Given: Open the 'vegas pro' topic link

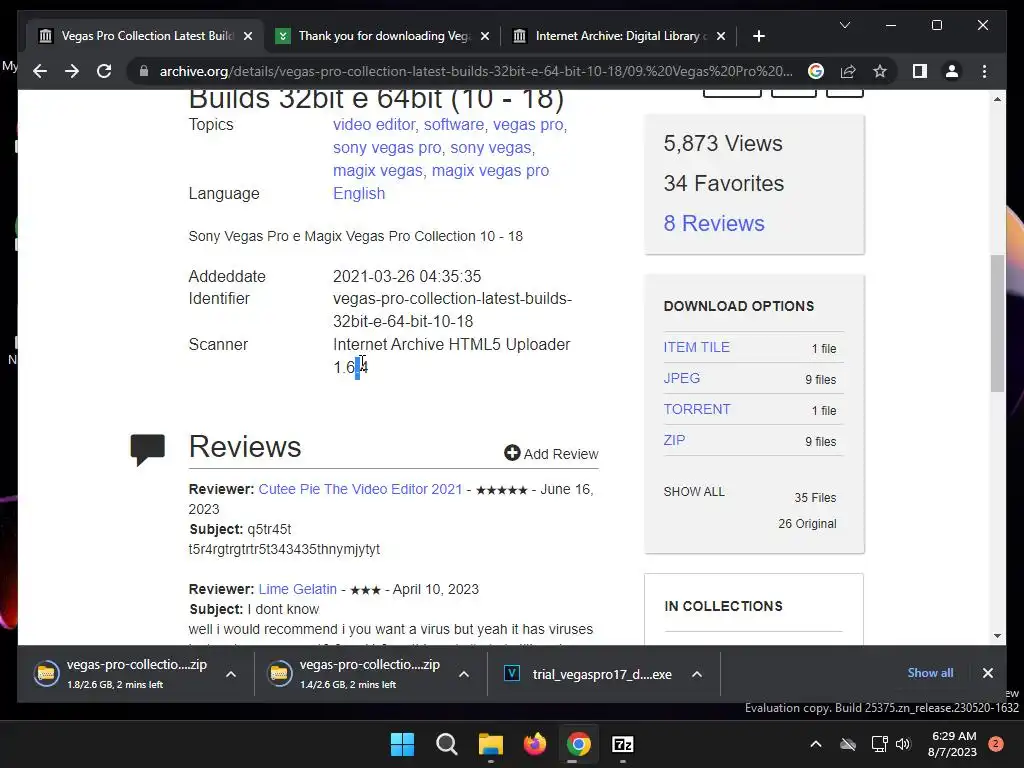Looking at the screenshot, I should (528, 124).
